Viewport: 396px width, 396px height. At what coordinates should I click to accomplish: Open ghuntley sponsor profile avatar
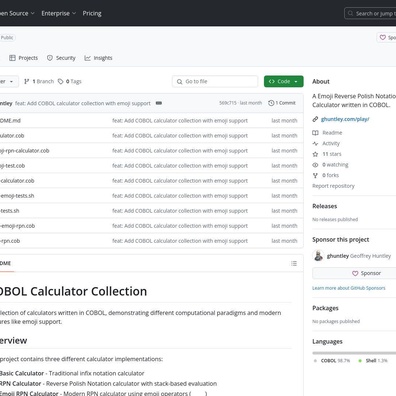point(318,256)
